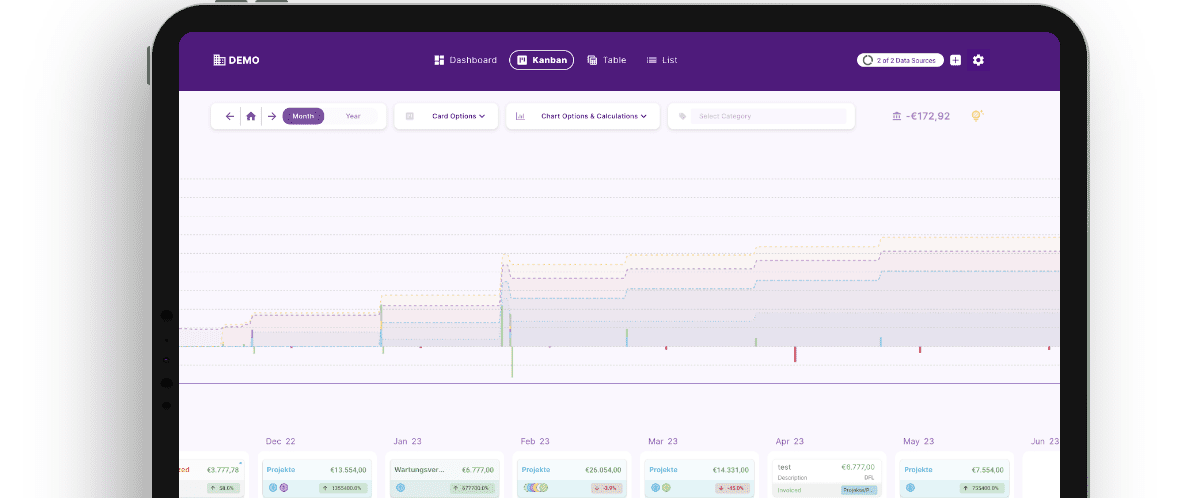This screenshot has height=498, width=1200.
Task: Click the 2 of 2 Data Sources button
Action: (900, 60)
